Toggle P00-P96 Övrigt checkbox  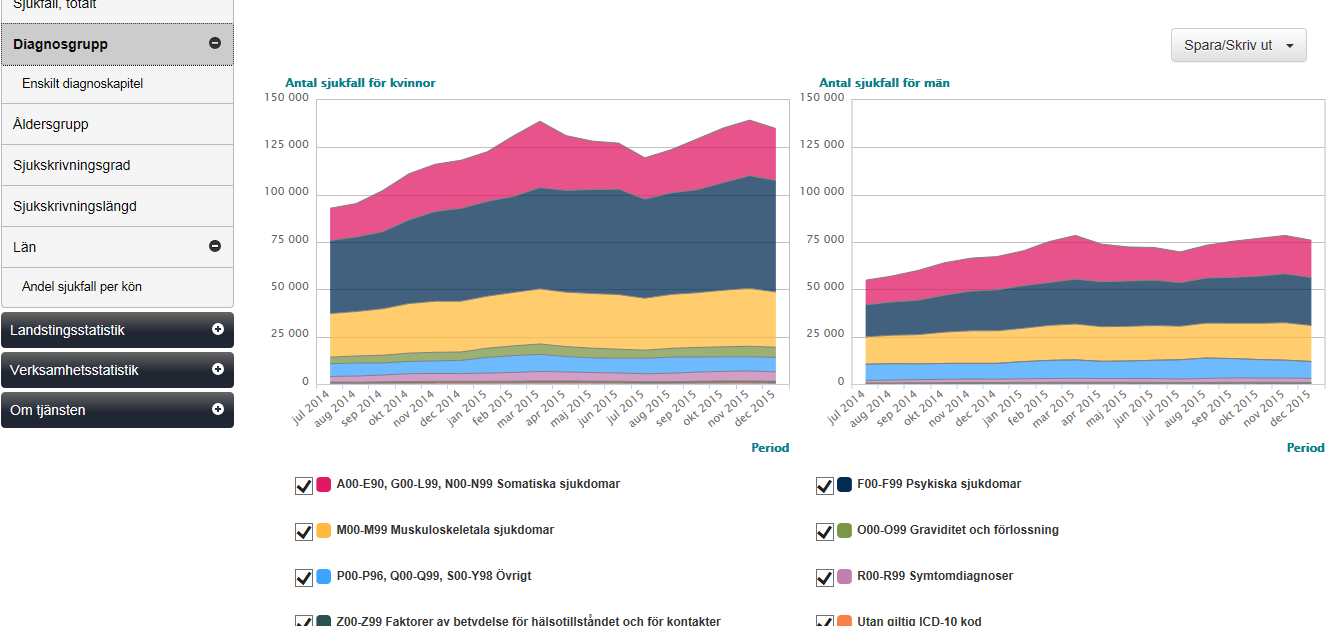tap(304, 577)
